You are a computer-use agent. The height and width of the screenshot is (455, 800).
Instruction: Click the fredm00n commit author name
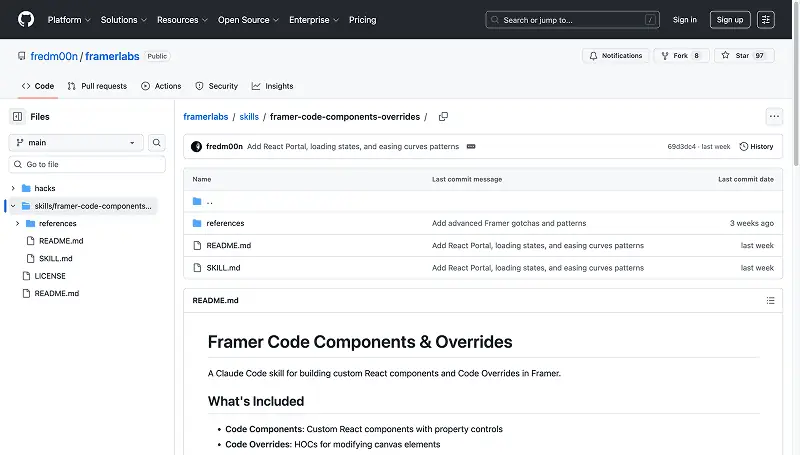tap(224, 146)
